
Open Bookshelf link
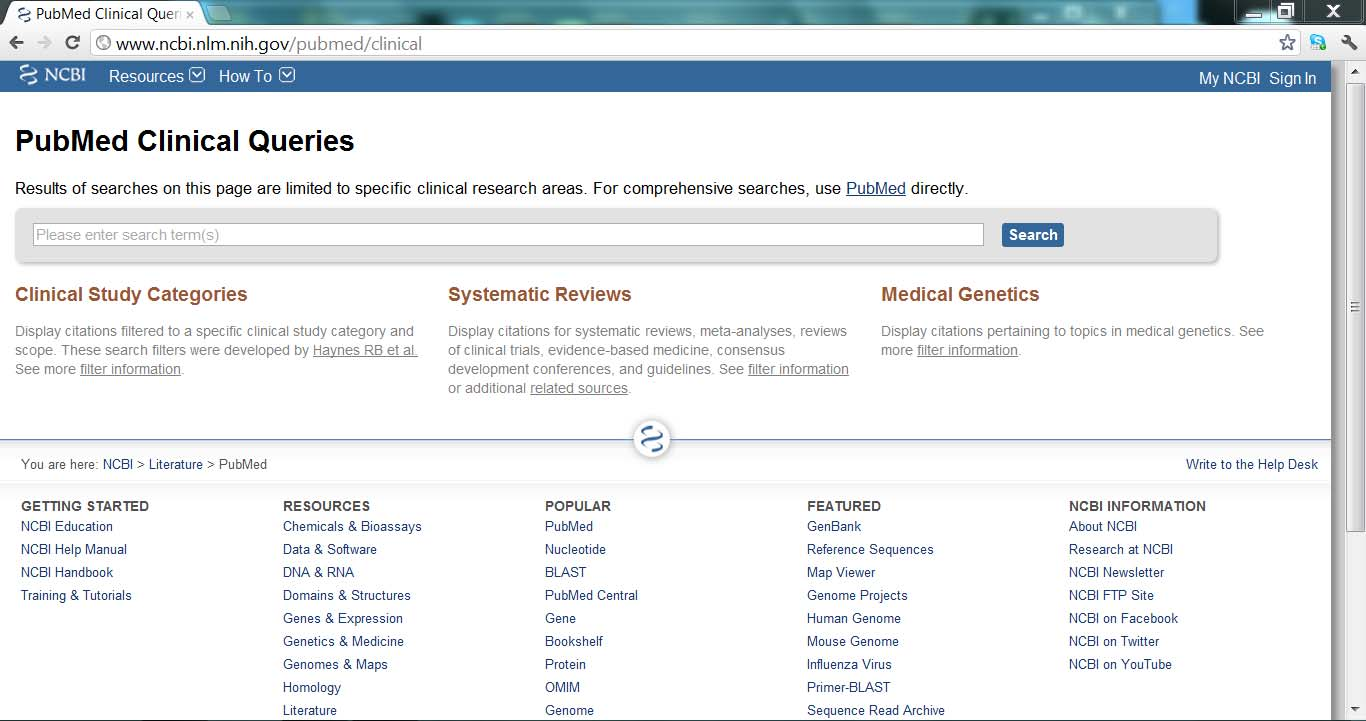(574, 641)
